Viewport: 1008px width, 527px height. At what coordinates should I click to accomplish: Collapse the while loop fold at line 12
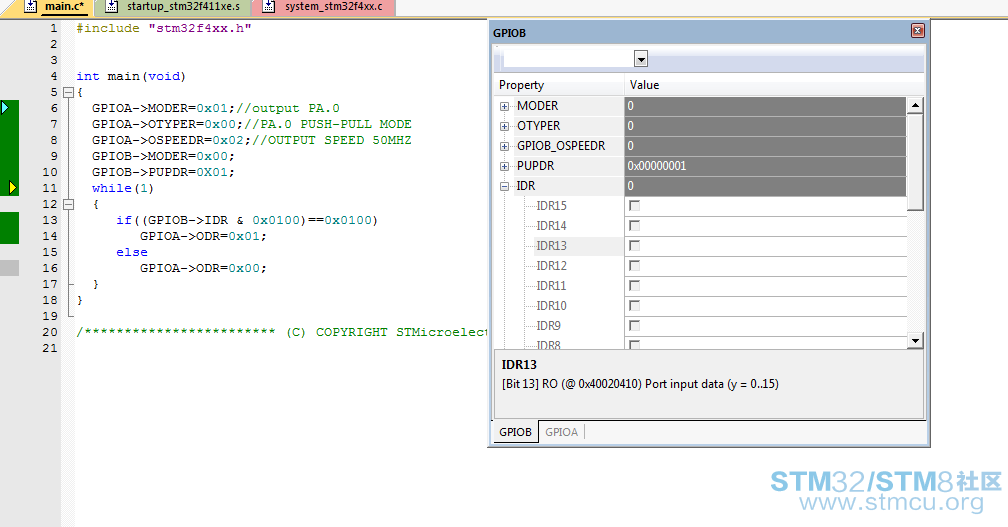(68, 204)
